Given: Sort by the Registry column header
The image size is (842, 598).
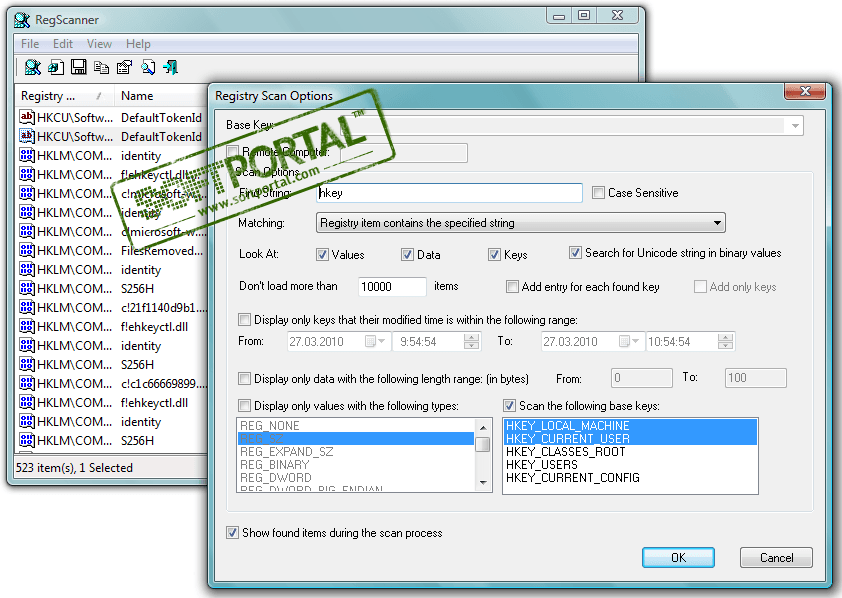Looking at the screenshot, I should click(x=63, y=96).
